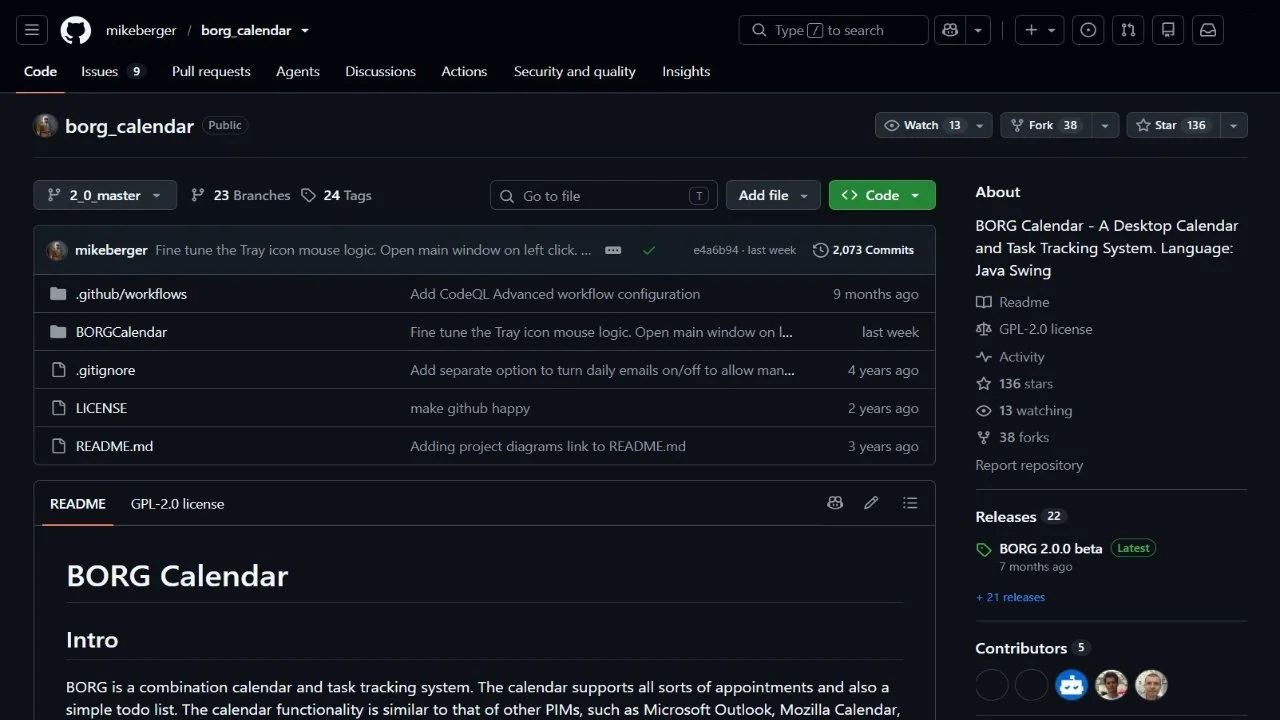The image size is (1280, 720).
Task: View 23 Branches link
Action: tap(240, 195)
